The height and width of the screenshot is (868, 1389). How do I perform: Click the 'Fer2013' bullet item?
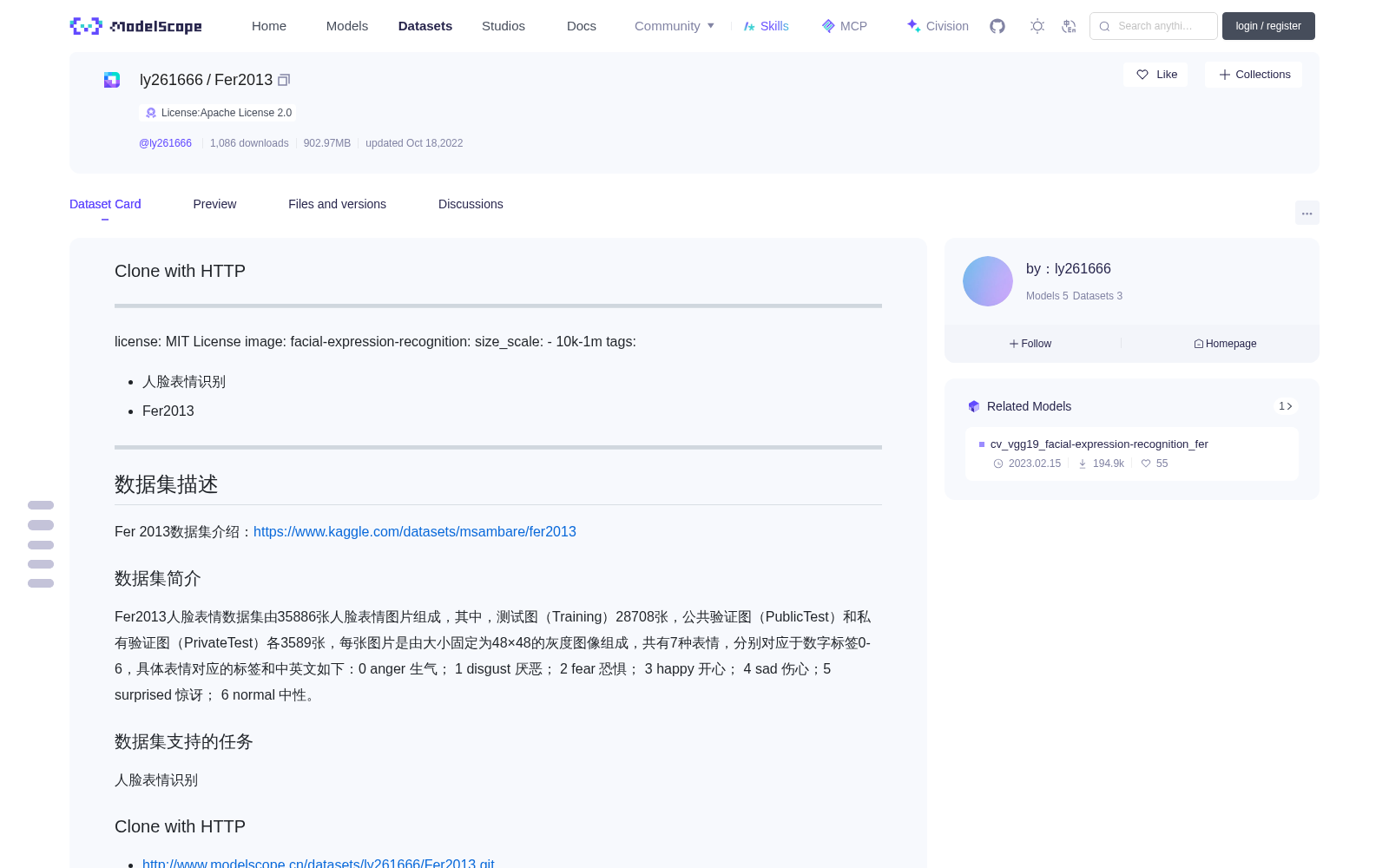[168, 411]
